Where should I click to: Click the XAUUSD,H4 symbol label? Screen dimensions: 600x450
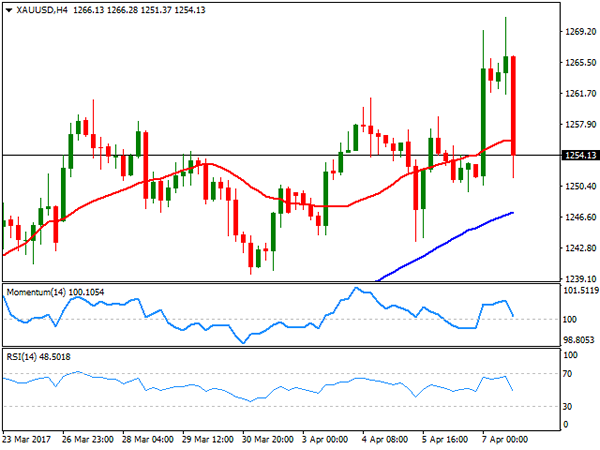coord(42,10)
